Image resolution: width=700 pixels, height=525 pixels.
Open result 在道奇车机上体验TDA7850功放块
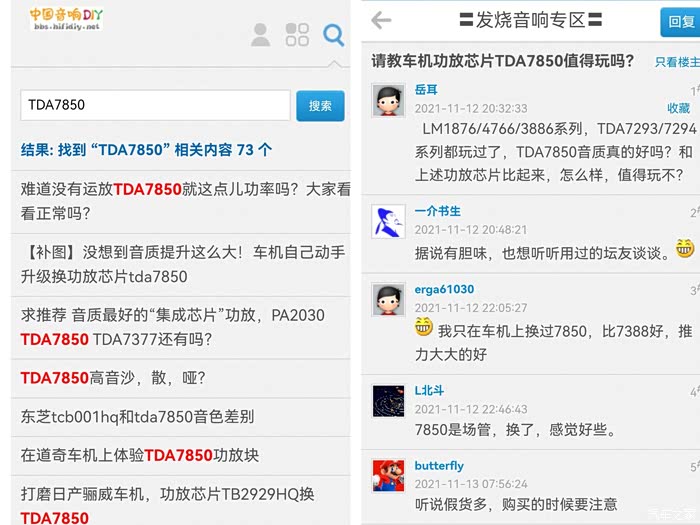[140, 455]
